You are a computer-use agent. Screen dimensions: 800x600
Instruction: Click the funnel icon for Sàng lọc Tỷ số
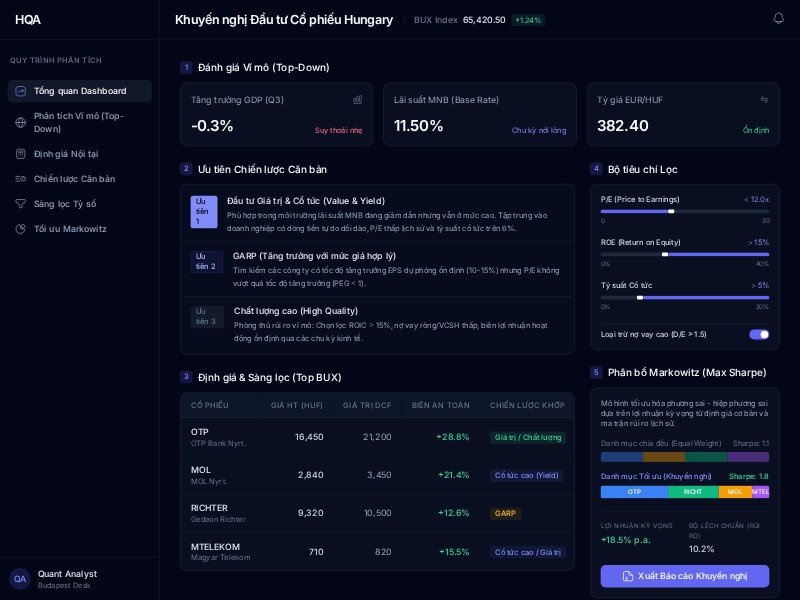[22, 204]
